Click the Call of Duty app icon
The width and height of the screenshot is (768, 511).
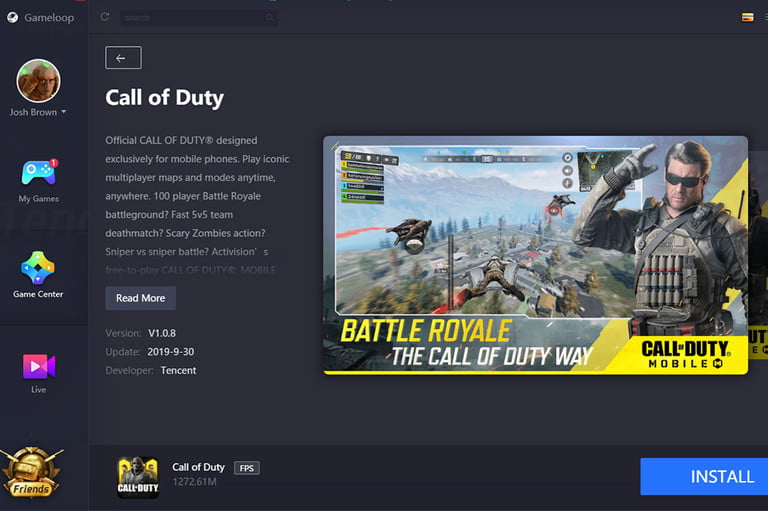[138, 477]
